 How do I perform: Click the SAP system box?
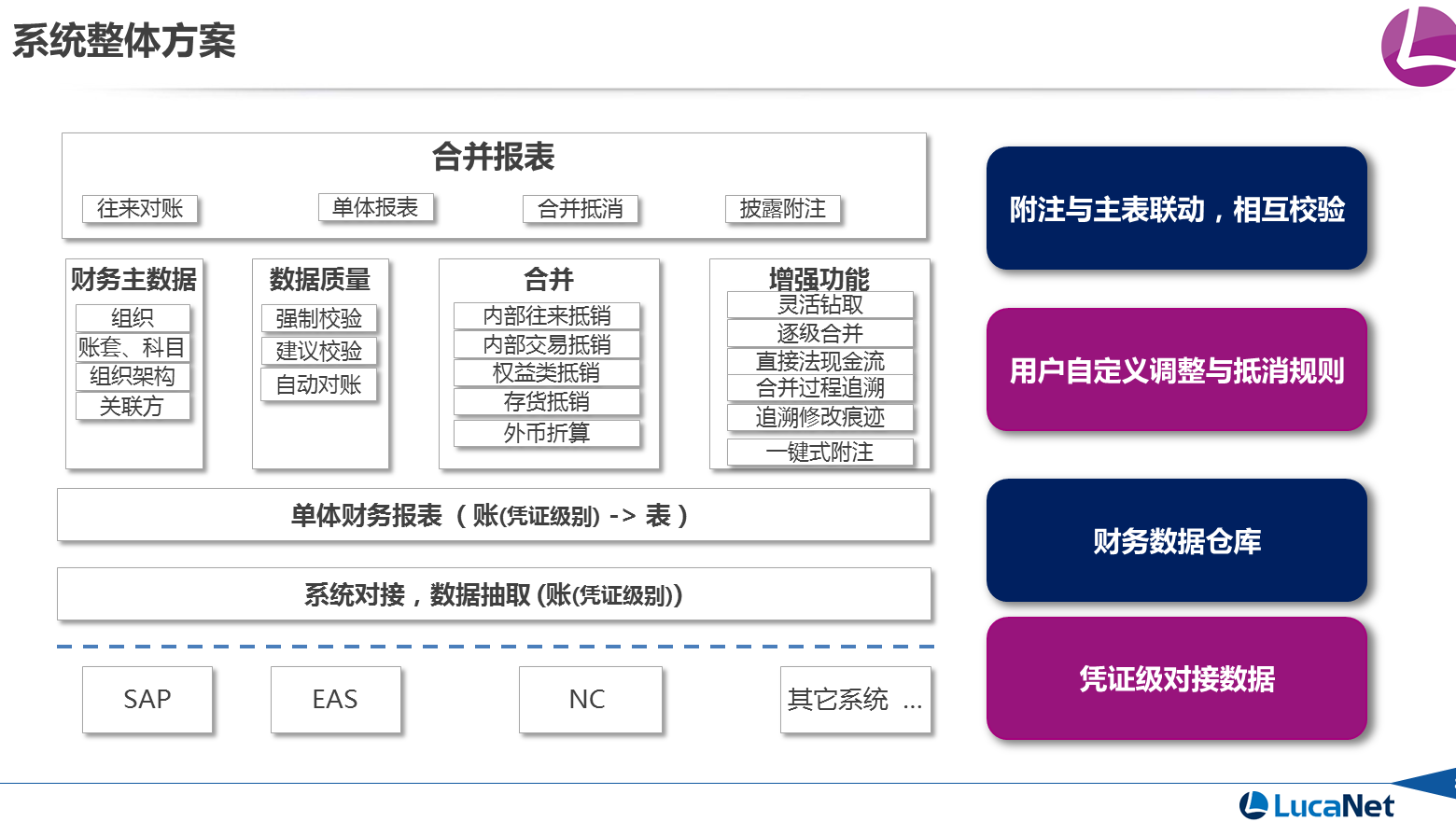(147, 700)
